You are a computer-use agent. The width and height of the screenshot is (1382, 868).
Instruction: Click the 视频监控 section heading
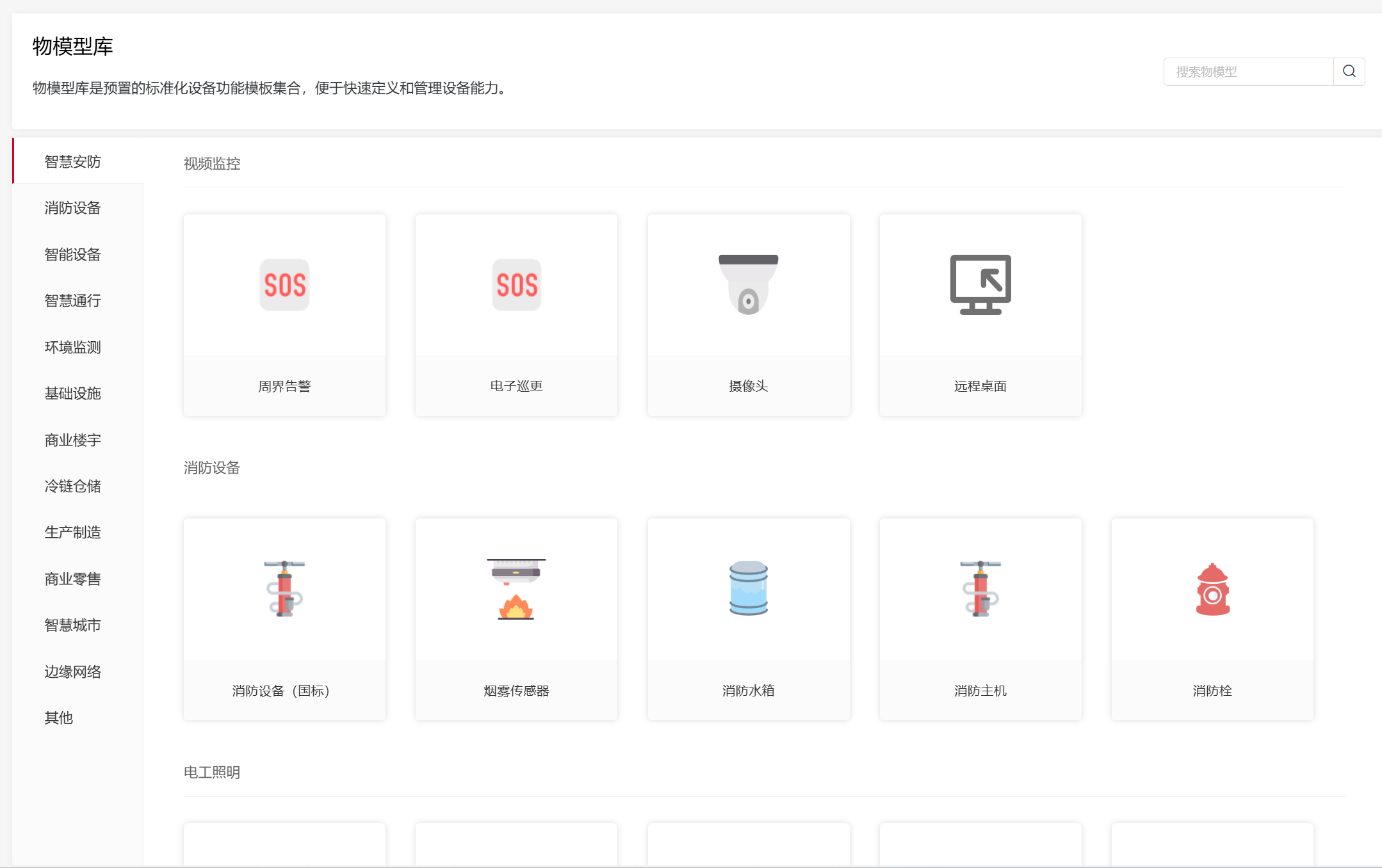coord(212,164)
